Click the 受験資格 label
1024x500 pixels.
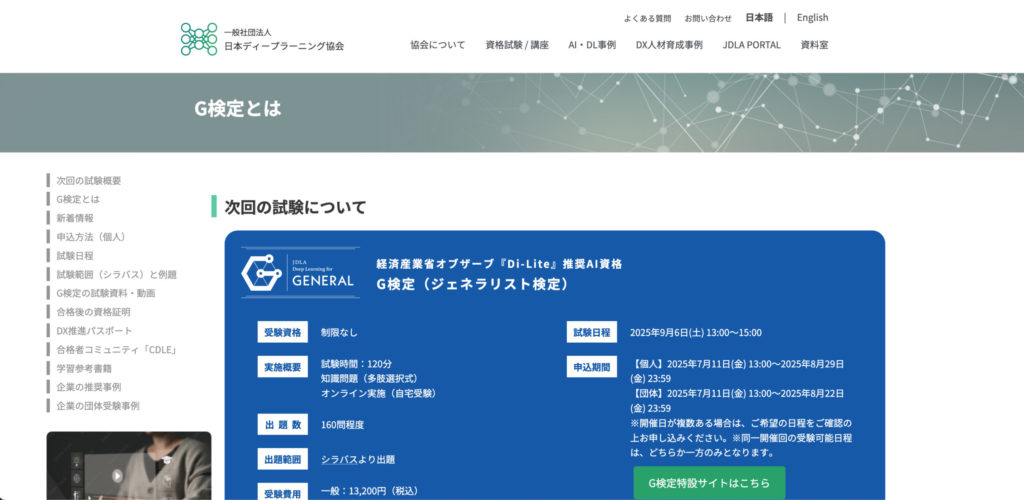click(x=283, y=332)
